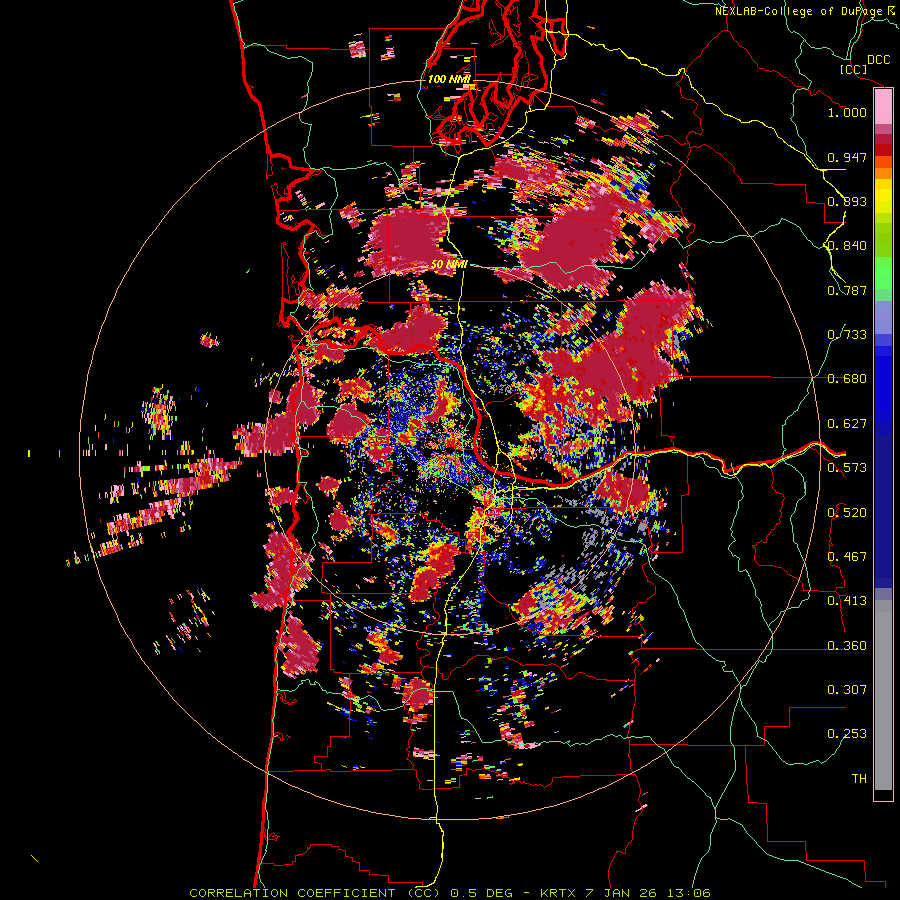Click the 0.840 scale label

tap(847, 246)
